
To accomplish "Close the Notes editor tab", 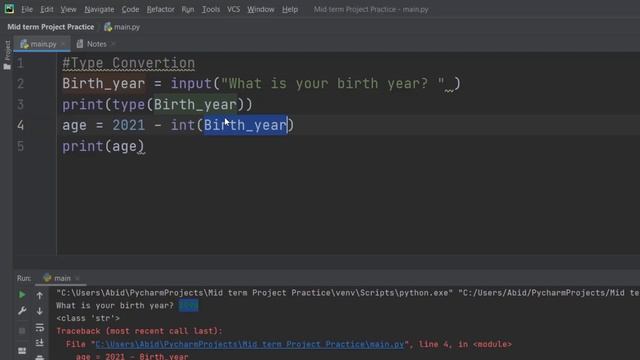I will tap(113, 44).
